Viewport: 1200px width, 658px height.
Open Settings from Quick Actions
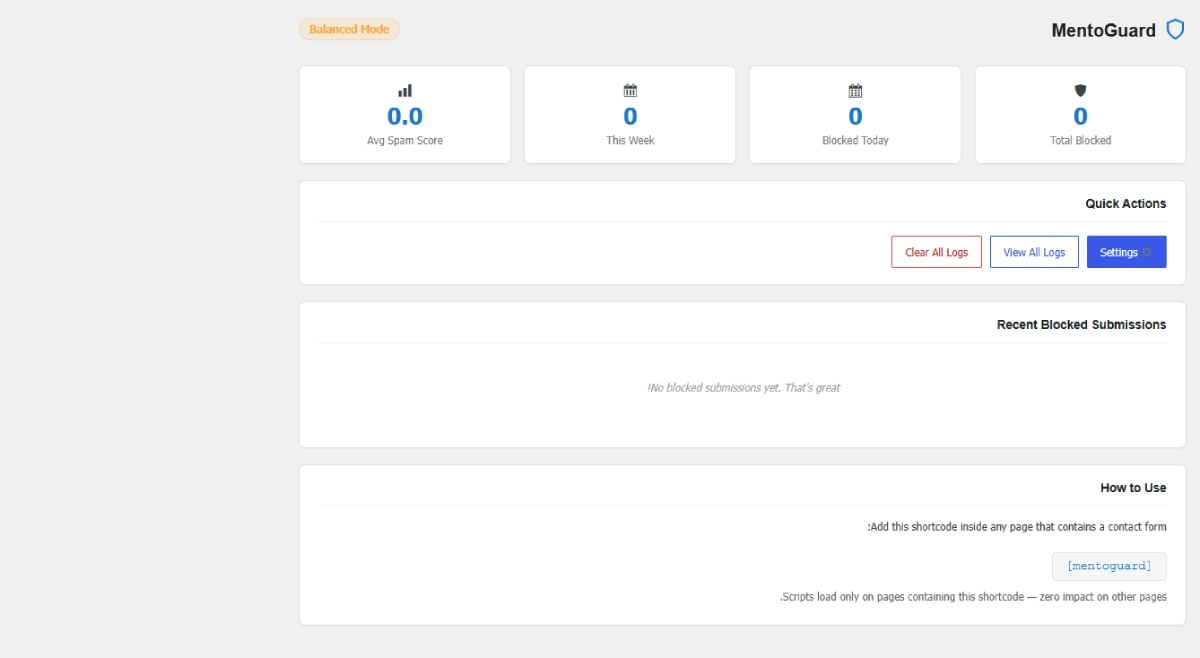[1127, 252]
